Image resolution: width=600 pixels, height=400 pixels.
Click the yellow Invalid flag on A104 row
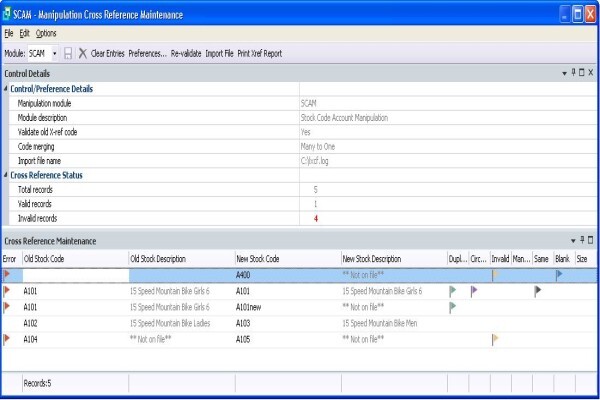click(x=495, y=339)
